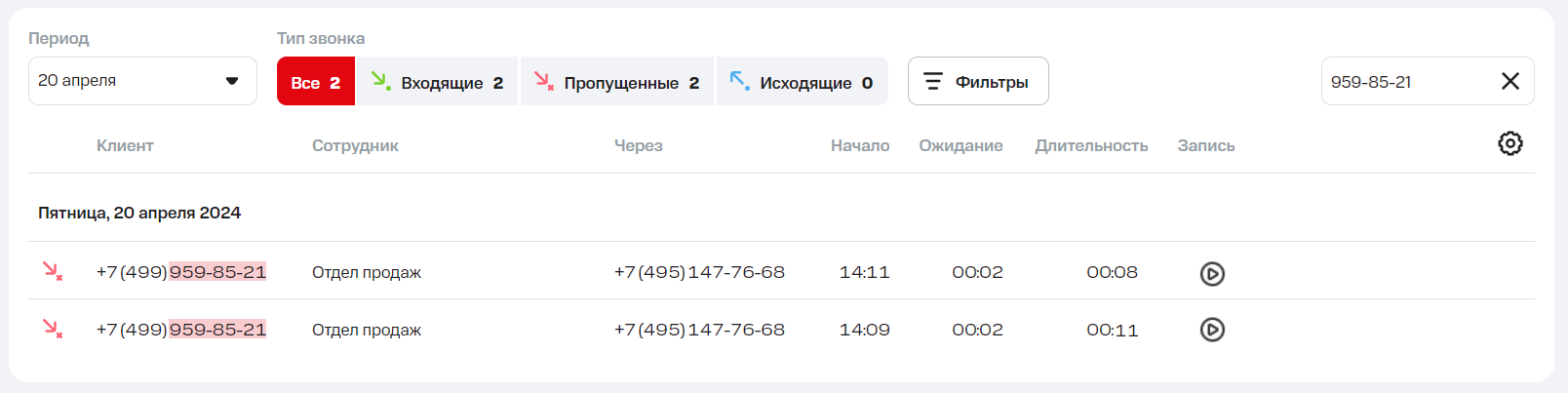The height and width of the screenshot is (393, 1568).
Task: Open the Фильтры button
Action: pos(977,82)
